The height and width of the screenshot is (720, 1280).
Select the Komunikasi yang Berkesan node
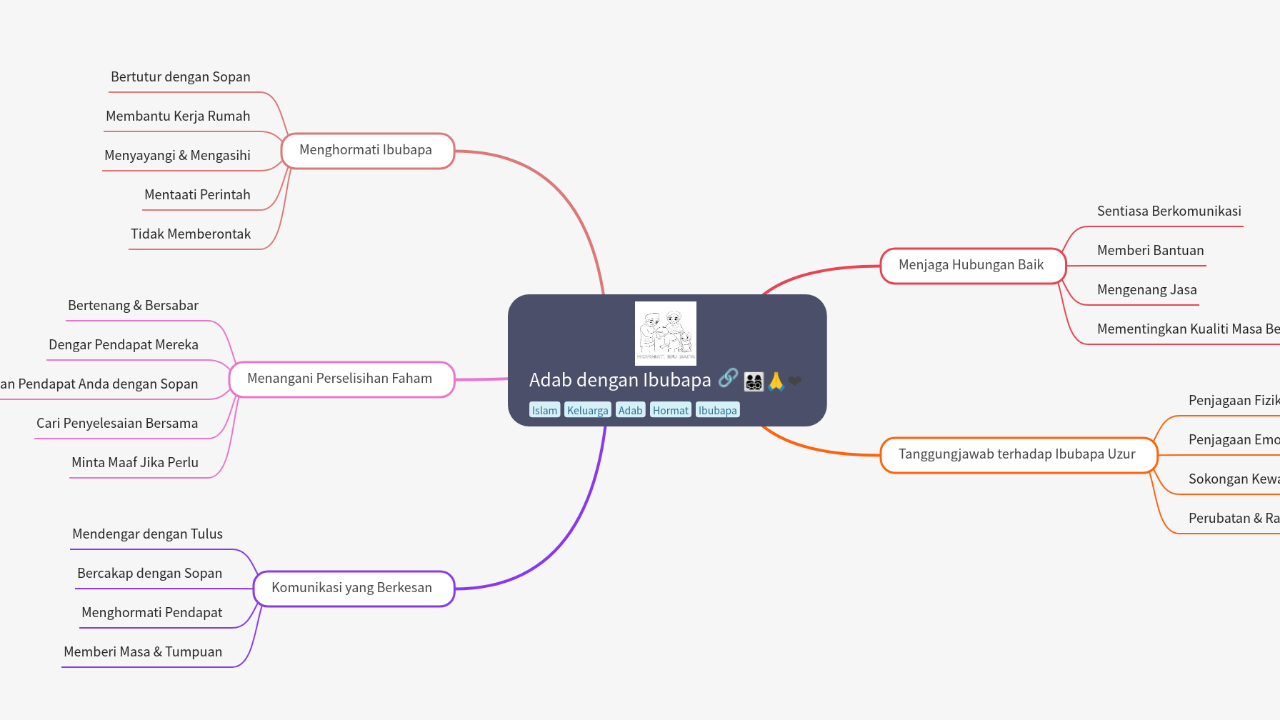click(352, 588)
